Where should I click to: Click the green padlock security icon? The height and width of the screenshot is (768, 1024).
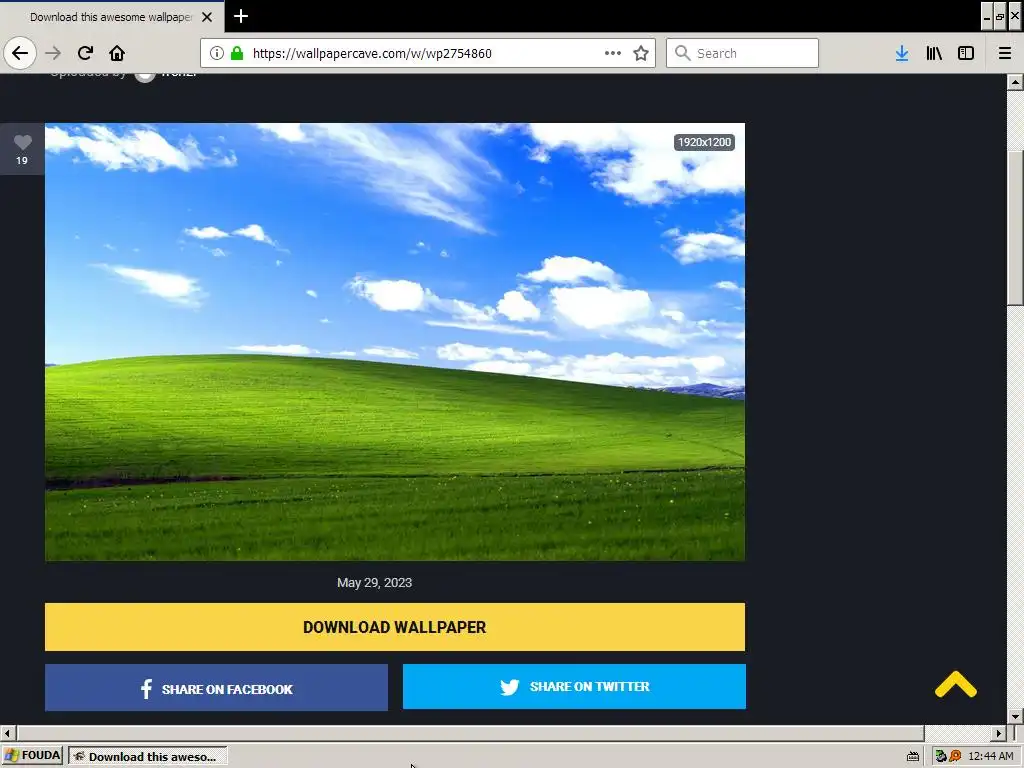coord(236,53)
